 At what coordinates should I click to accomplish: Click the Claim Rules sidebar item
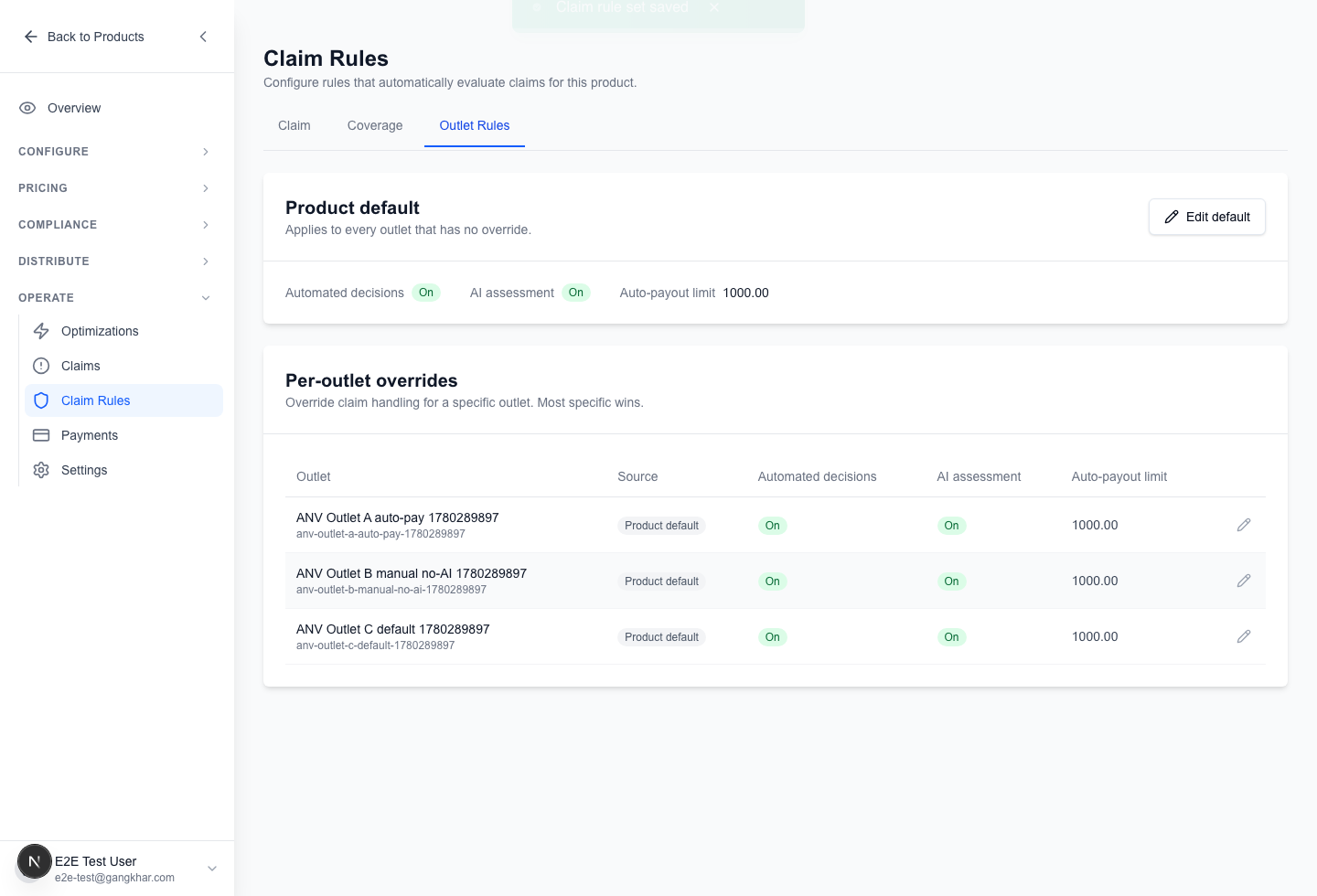[x=124, y=400]
